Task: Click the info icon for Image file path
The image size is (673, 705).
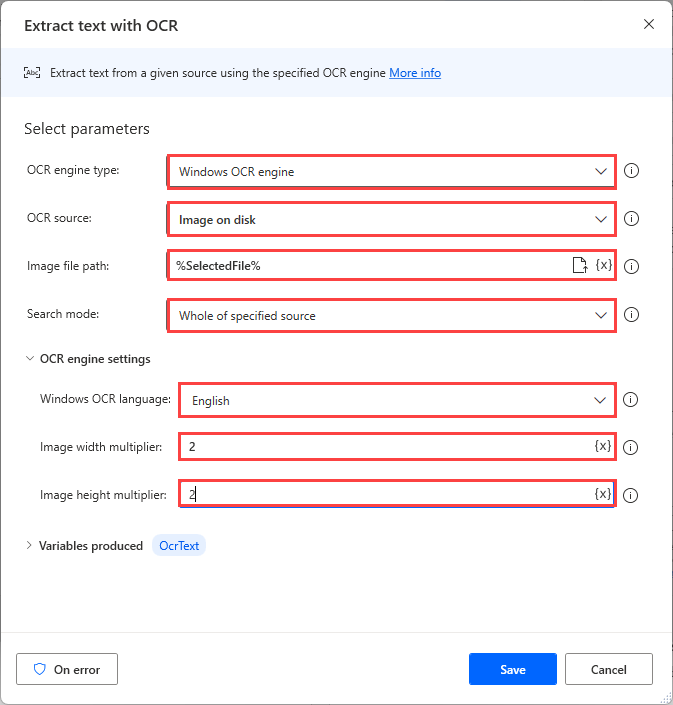Action: pyautogui.click(x=631, y=266)
